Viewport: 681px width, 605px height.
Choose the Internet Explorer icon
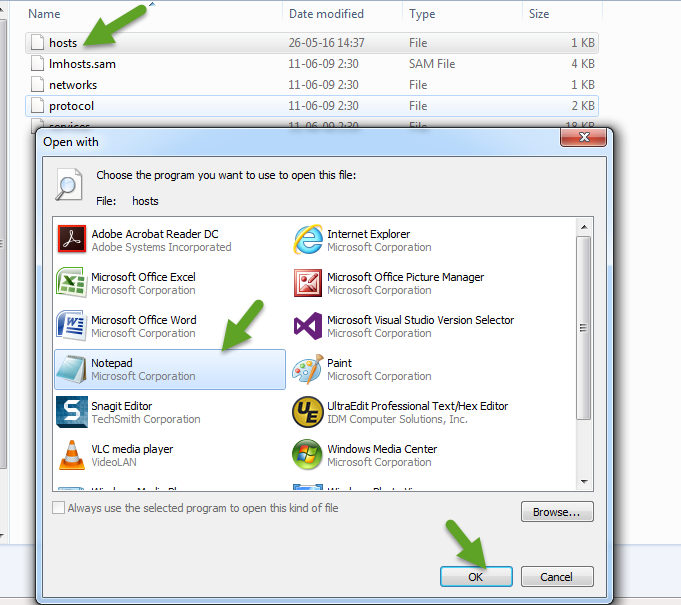pyautogui.click(x=308, y=239)
